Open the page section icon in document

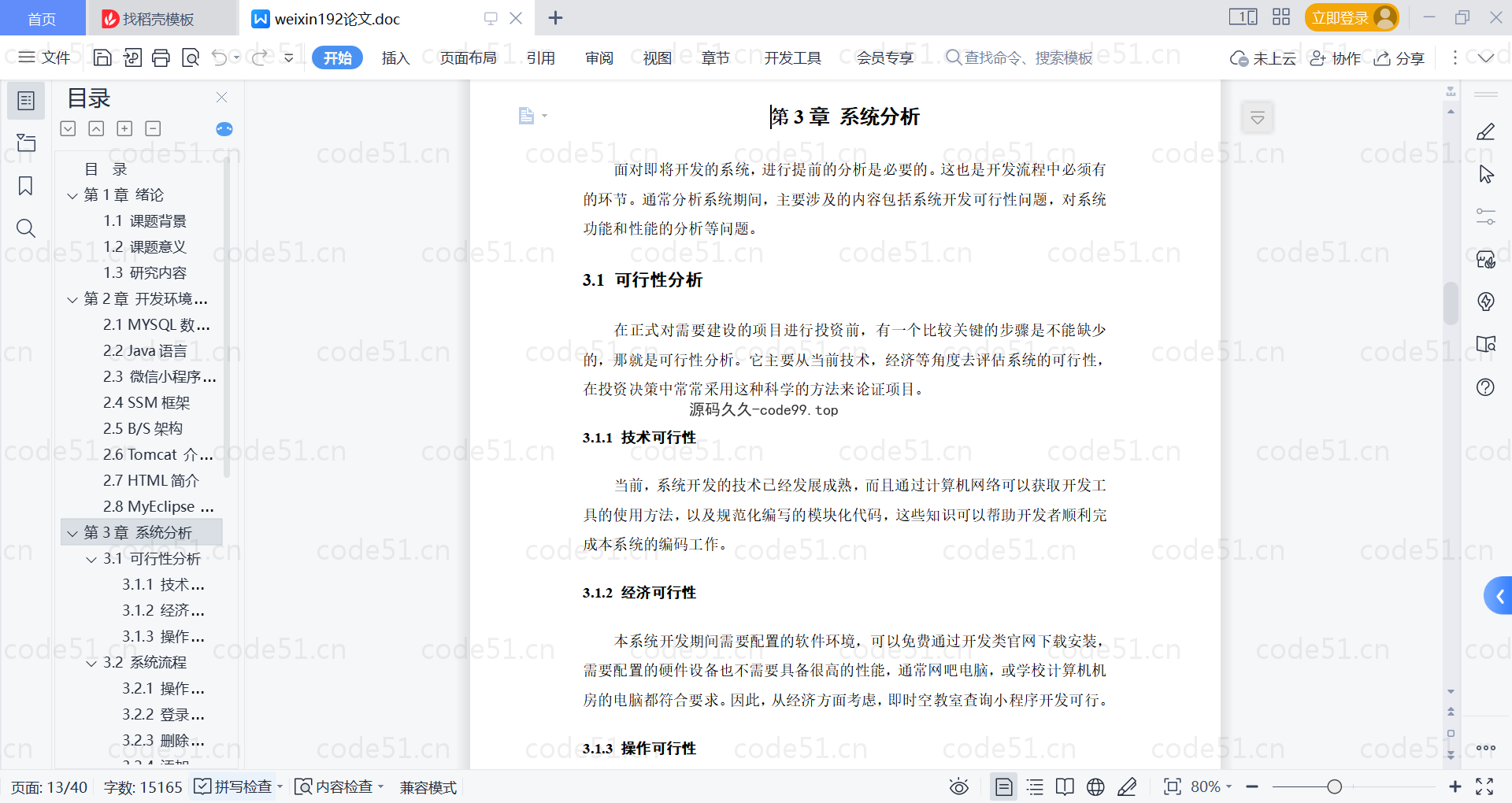point(527,117)
